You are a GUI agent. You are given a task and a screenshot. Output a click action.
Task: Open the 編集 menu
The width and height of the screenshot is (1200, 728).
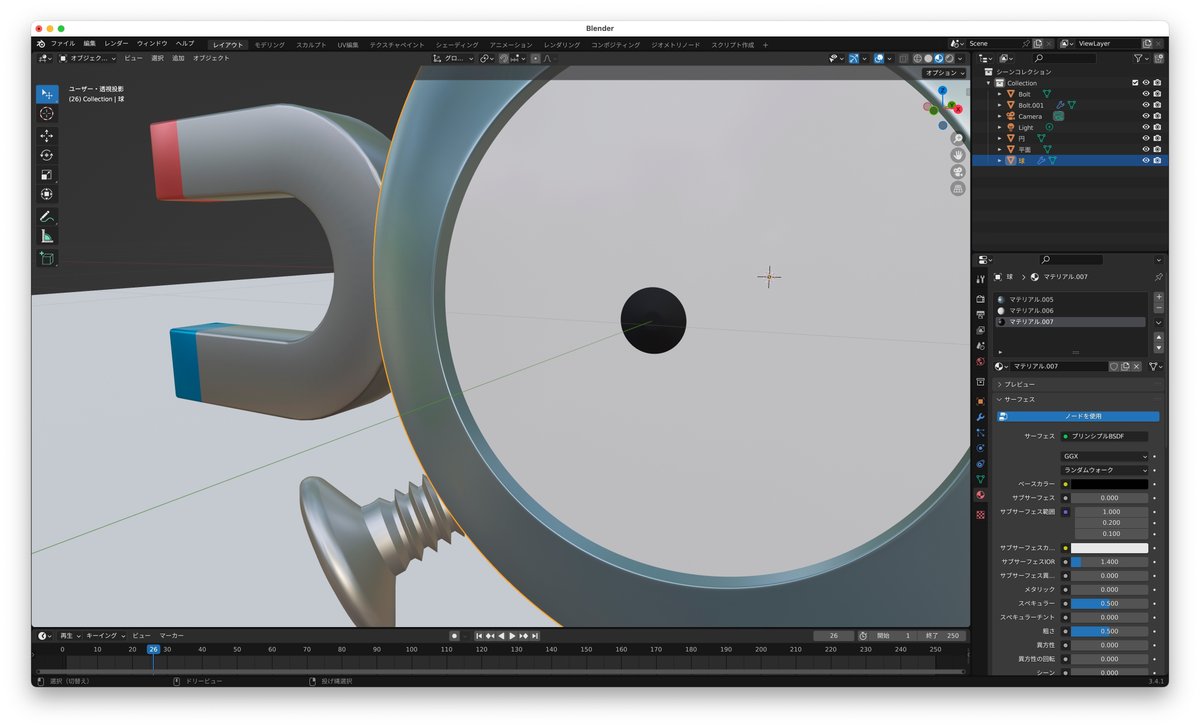point(90,44)
